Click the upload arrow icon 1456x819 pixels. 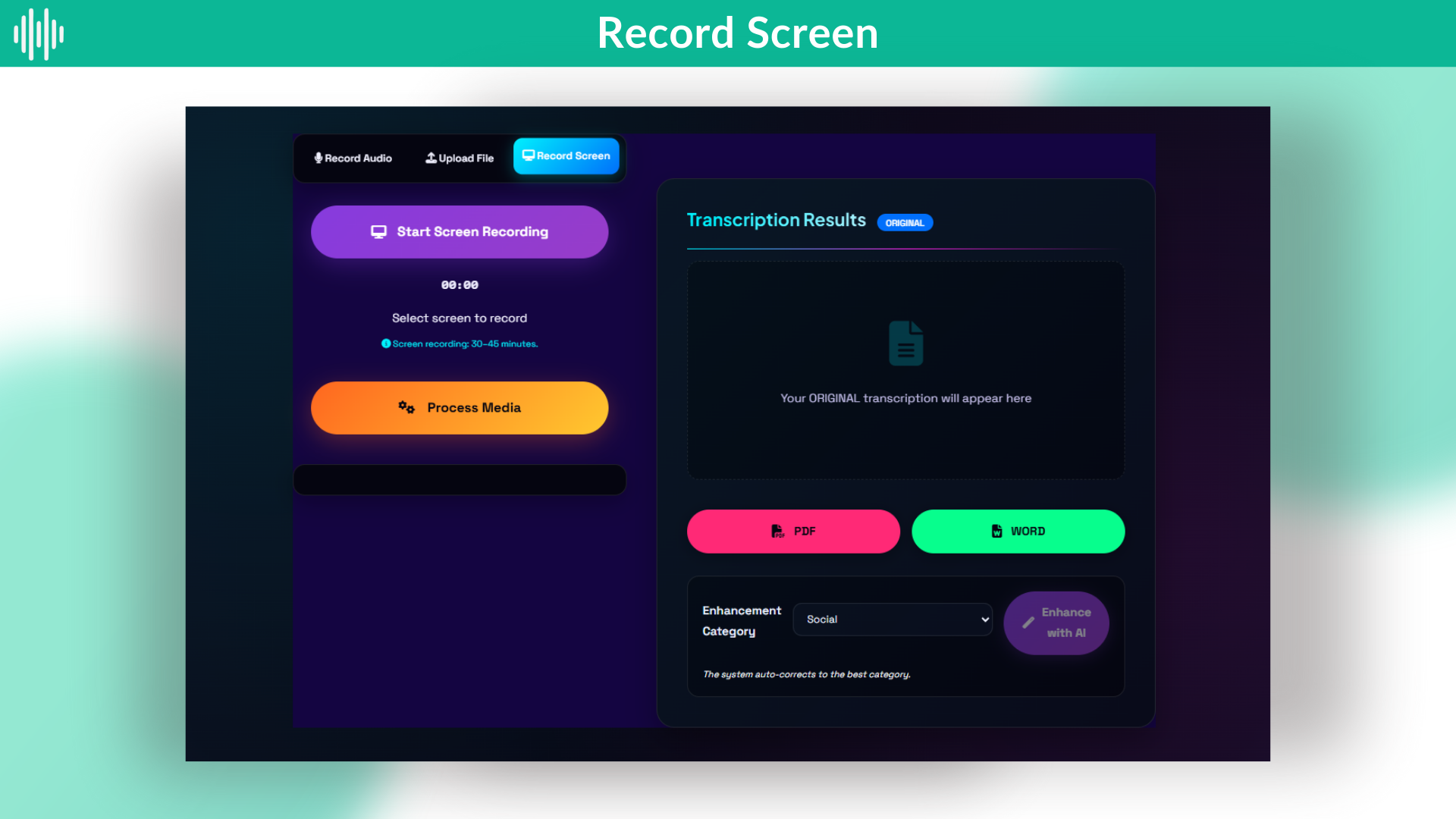(x=431, y=158)
